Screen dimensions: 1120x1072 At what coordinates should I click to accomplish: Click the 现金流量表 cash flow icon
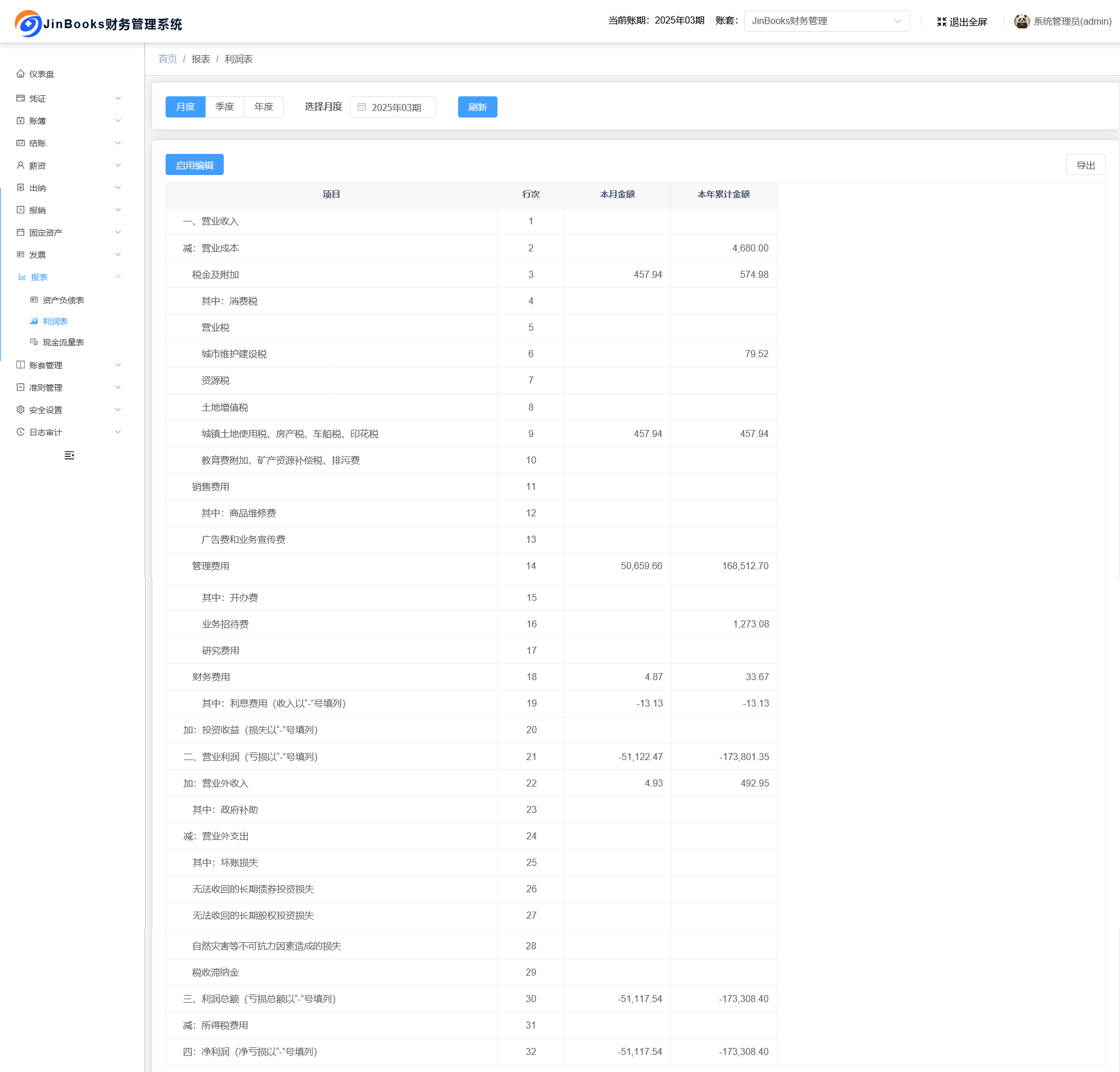coord(34,342)
